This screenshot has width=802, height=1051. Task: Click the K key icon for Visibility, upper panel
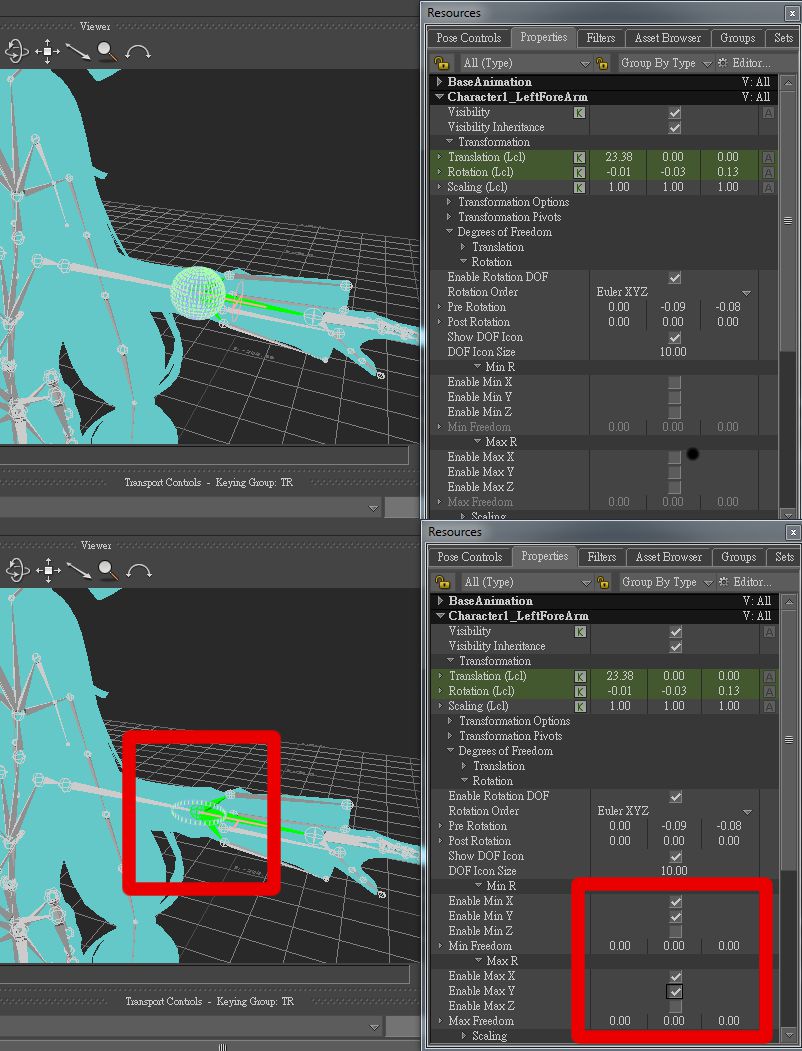(579, 113)
